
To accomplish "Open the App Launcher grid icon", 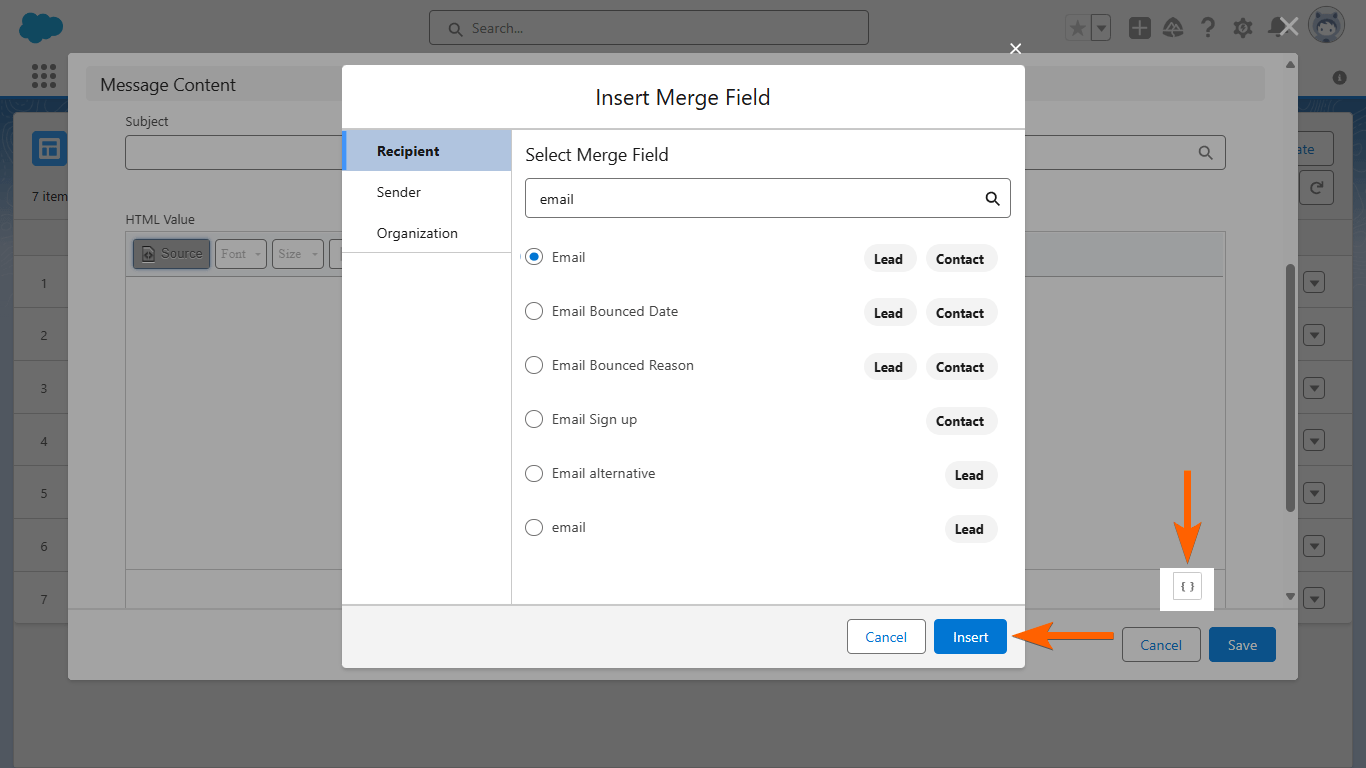I will pyautogui.click(x=44, y=76).
